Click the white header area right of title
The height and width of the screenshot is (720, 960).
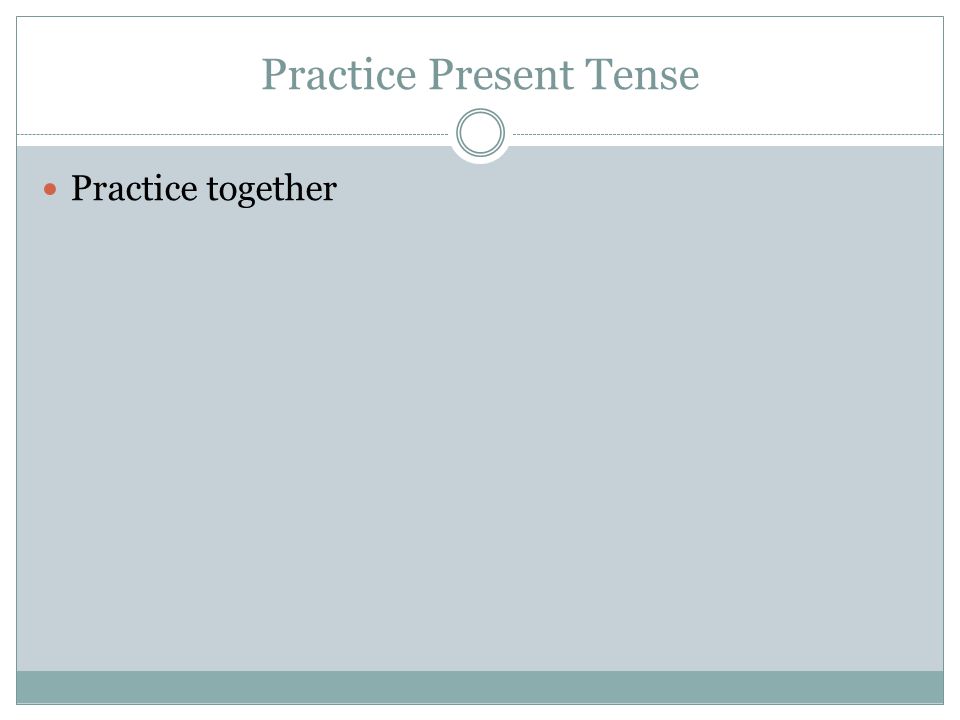coord(822,75)
